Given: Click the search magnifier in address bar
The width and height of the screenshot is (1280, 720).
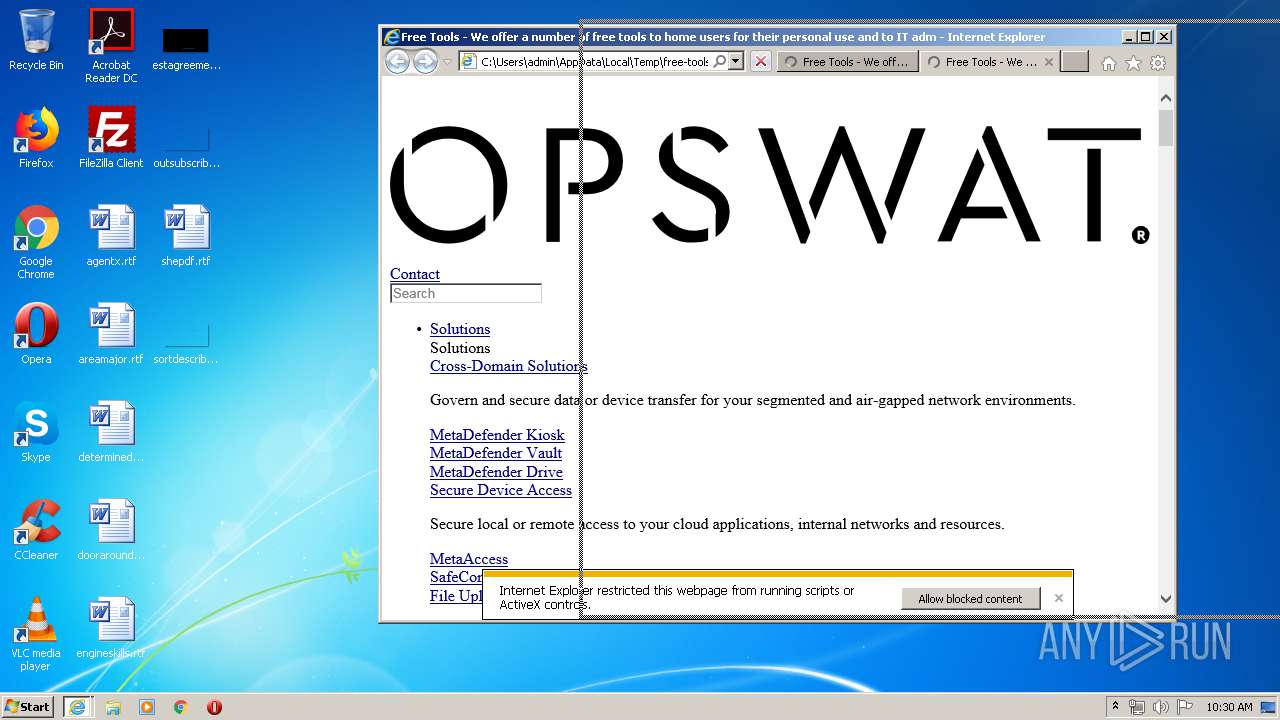Looking at the screenshot, I should click(719, 62).
